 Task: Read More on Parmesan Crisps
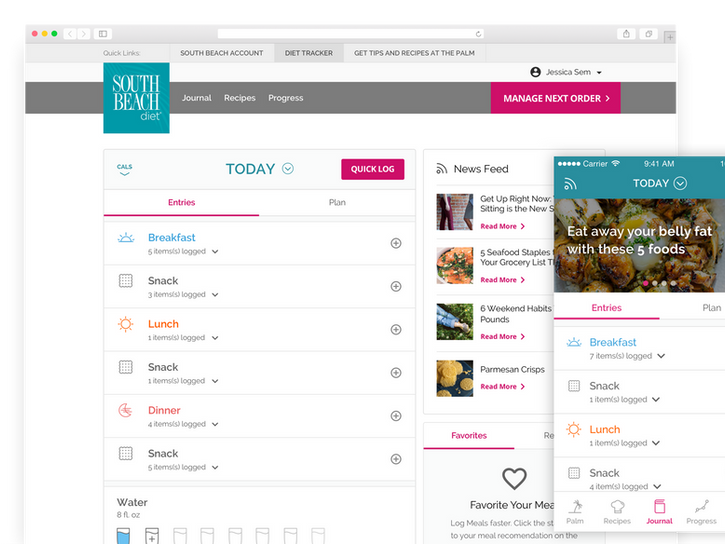click(x=503, y=387)
